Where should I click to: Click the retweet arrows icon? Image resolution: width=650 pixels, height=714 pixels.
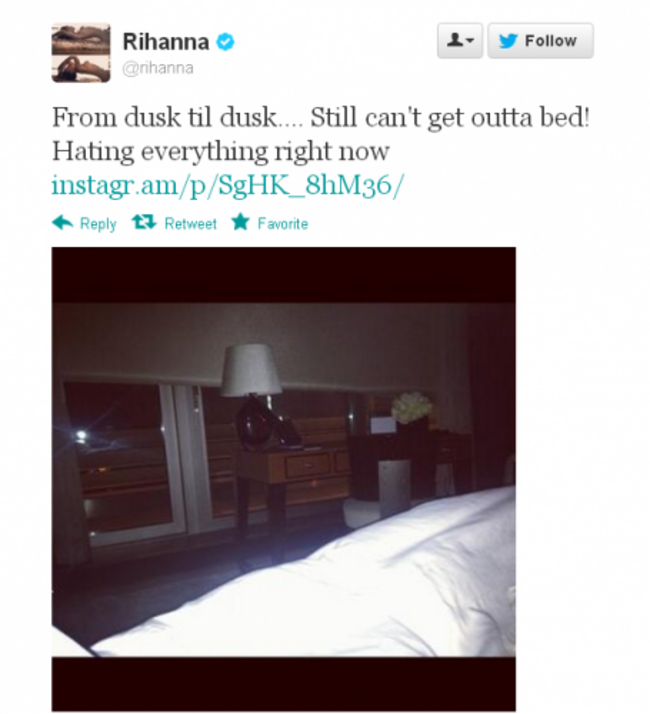[144, 222]
